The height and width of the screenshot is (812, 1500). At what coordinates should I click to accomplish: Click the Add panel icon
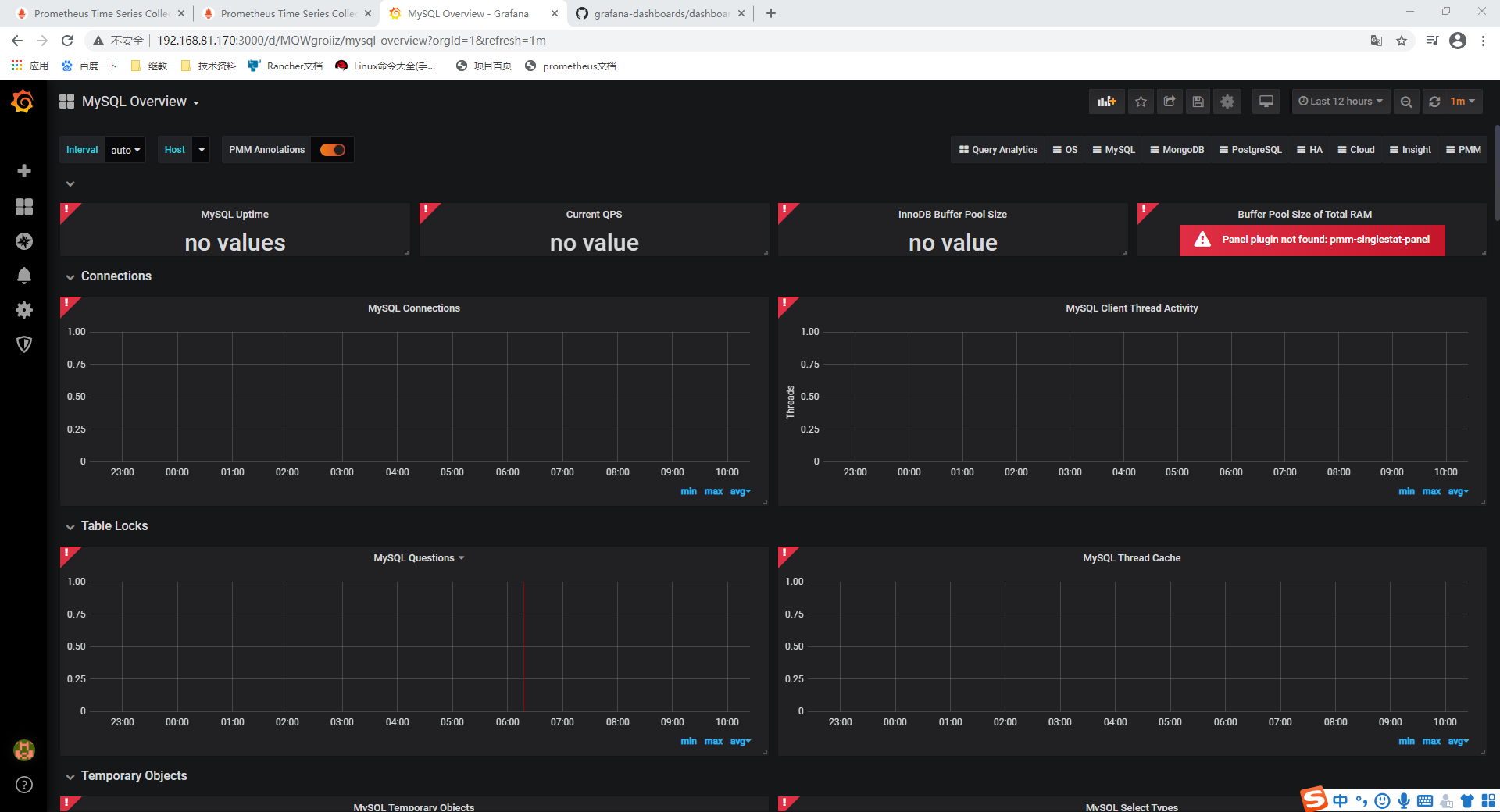coord(1107,101)
